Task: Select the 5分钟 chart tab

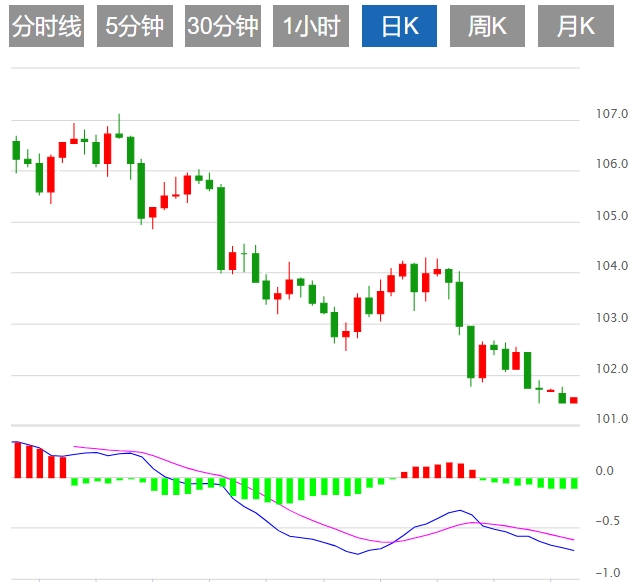Action: pyautogui.click(x=135, y=26)
